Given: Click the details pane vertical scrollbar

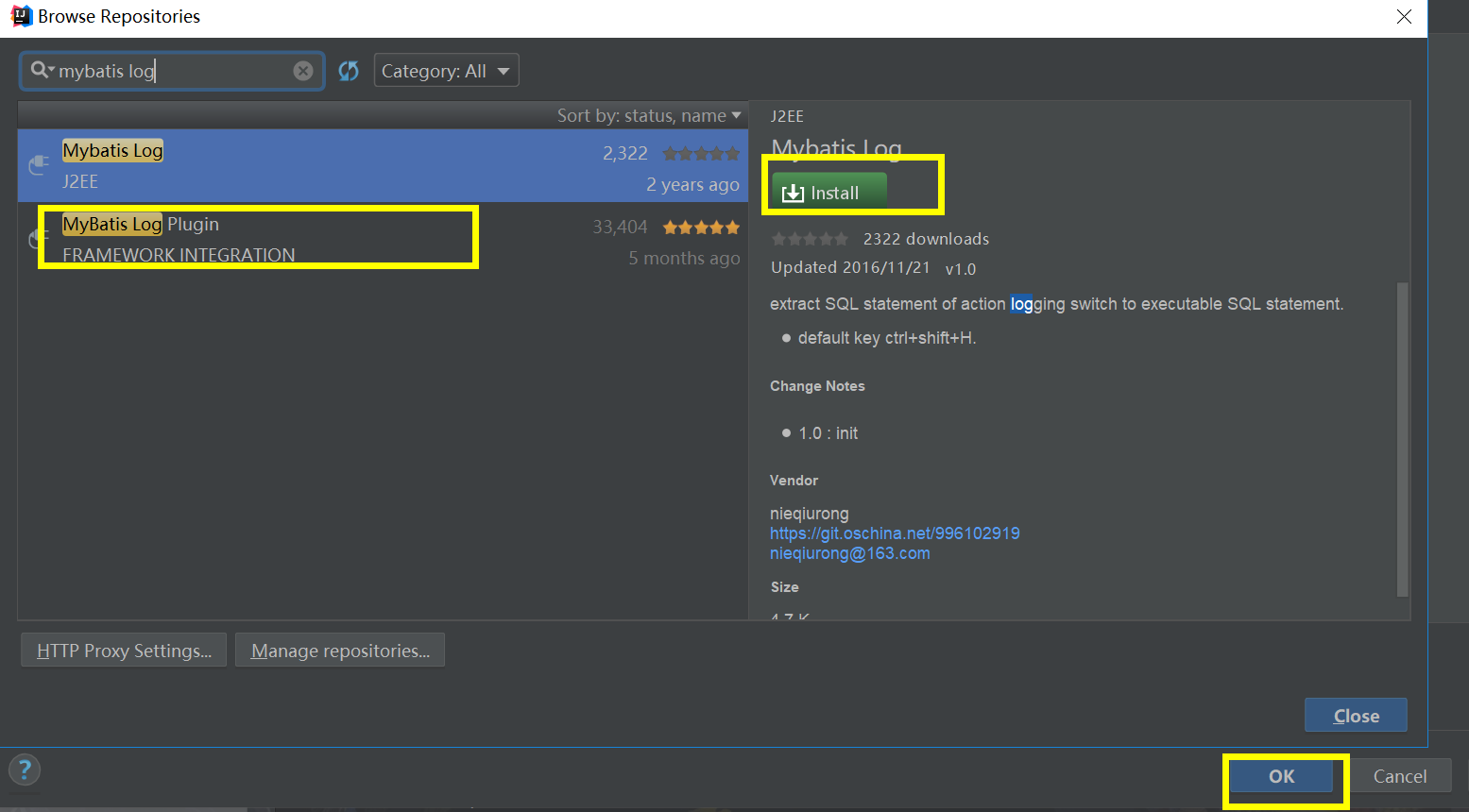Looking at the screenshot, I should pyautogui.click(x=1402, y=439).
